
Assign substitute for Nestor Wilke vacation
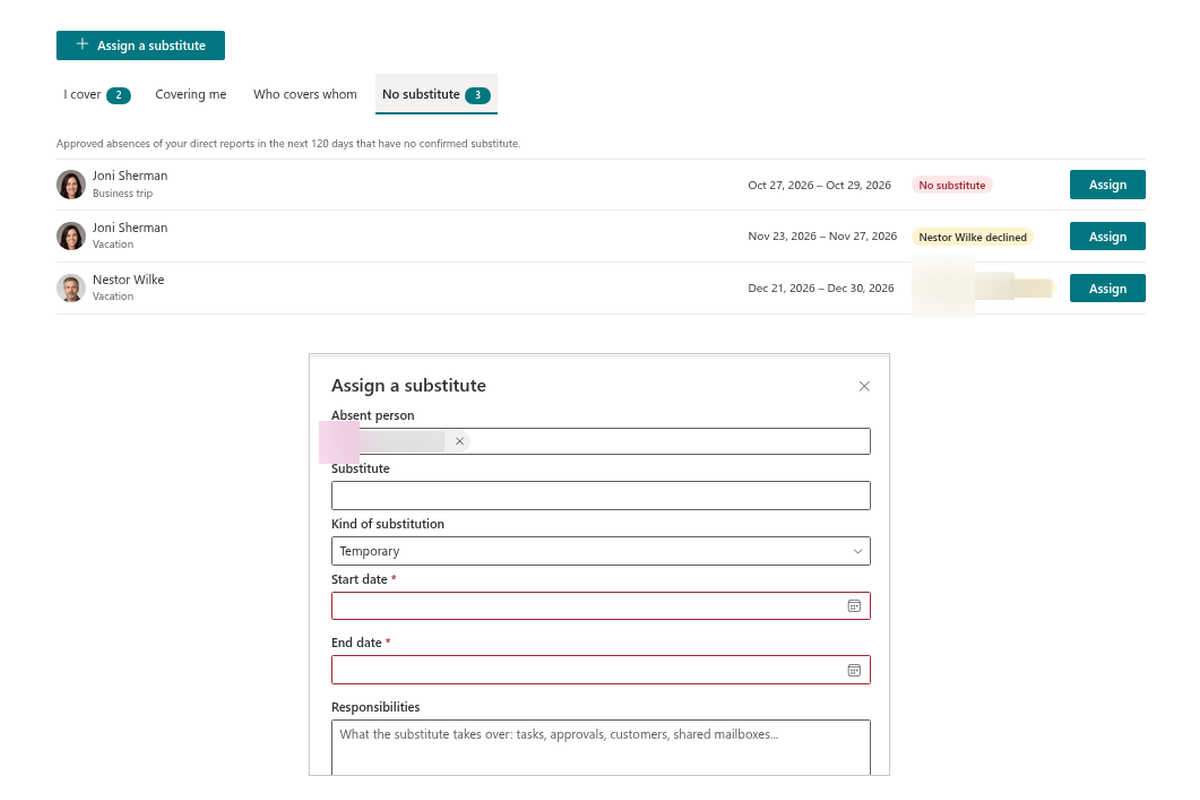tap(1107, 289)
